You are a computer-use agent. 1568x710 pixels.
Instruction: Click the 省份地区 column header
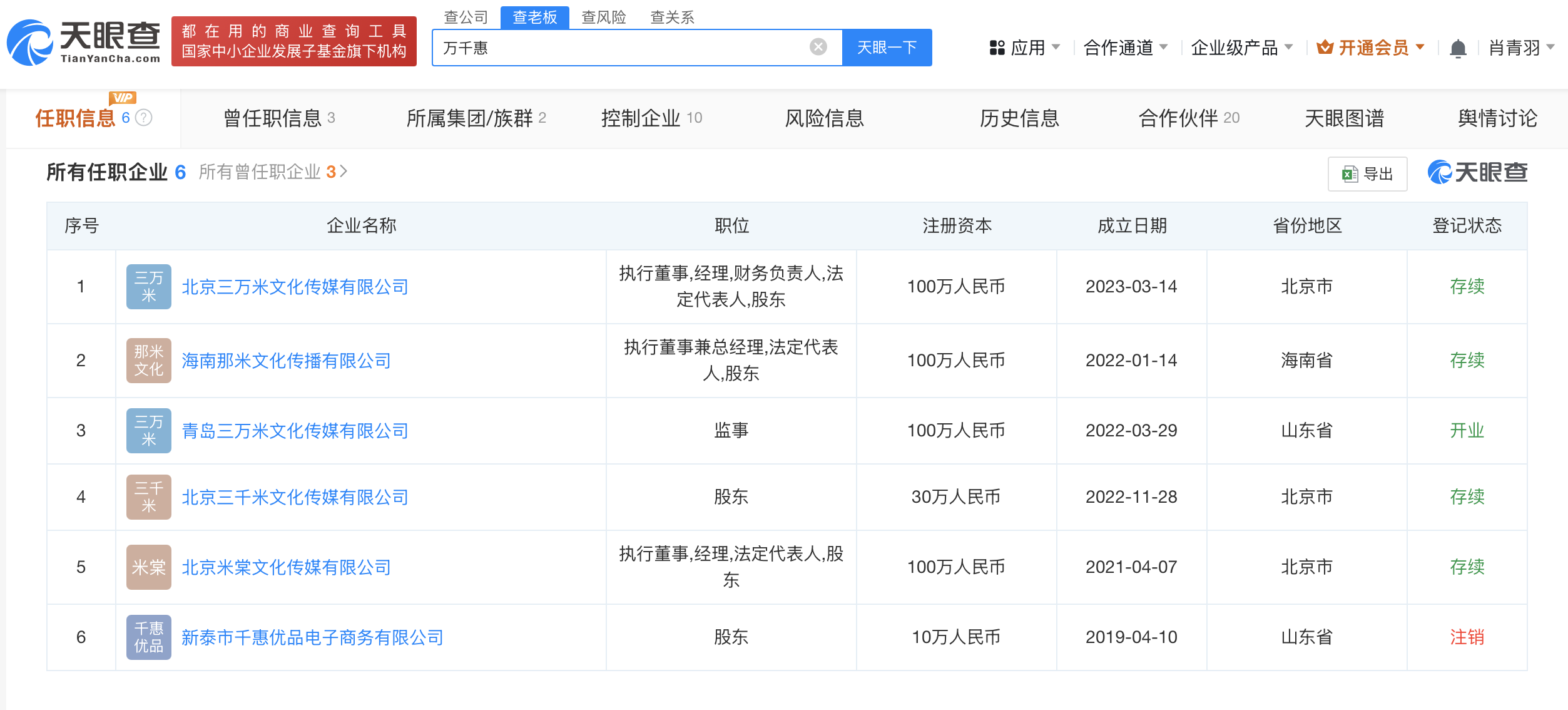[x=1307, y=225]
